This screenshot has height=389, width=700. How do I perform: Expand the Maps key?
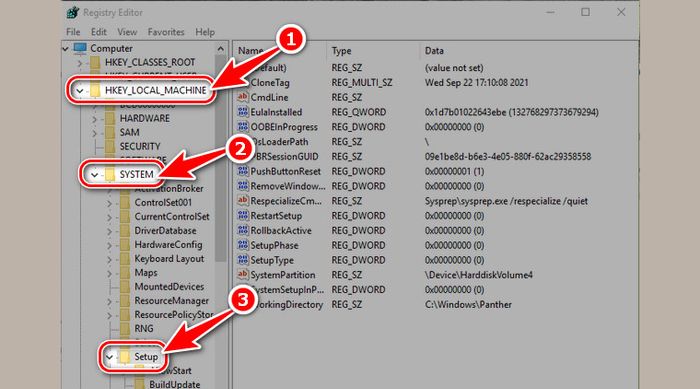pos(109,273)
